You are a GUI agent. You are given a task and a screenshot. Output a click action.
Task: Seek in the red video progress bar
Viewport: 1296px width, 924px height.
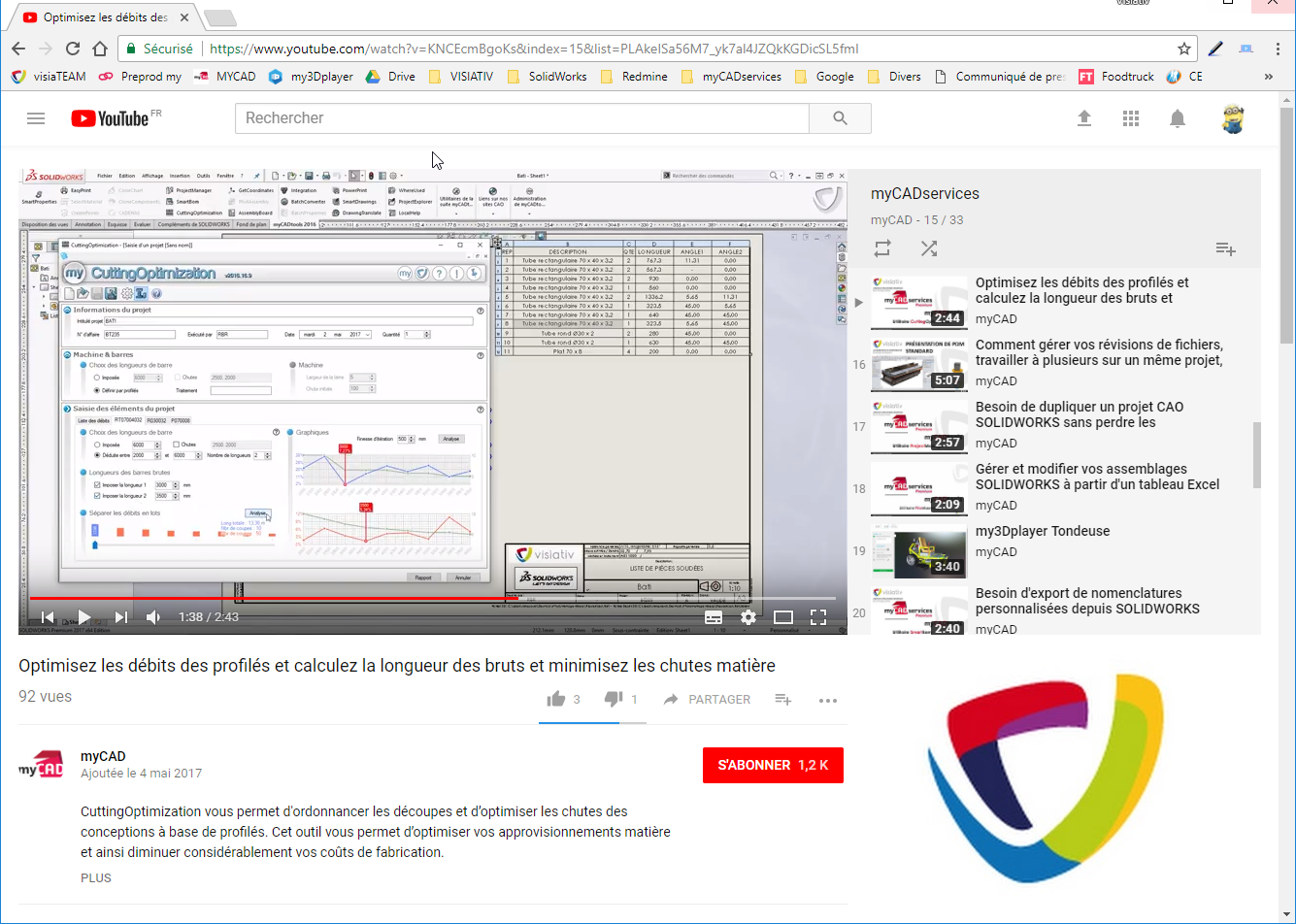(x=432, y=599)
